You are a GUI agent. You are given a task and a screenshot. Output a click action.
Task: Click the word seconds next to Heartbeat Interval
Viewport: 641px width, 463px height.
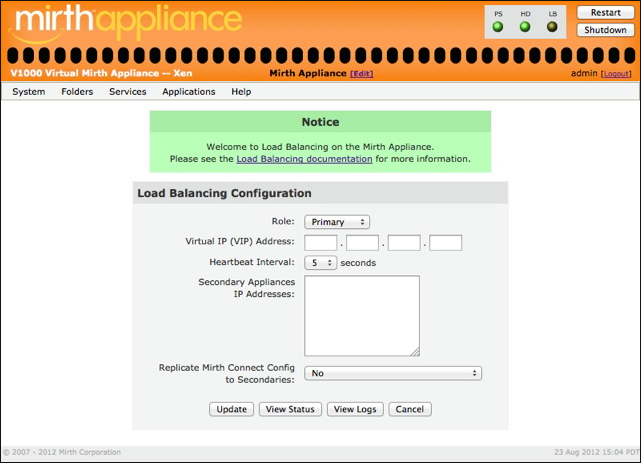pyautogui.click(x=358, y=263)
